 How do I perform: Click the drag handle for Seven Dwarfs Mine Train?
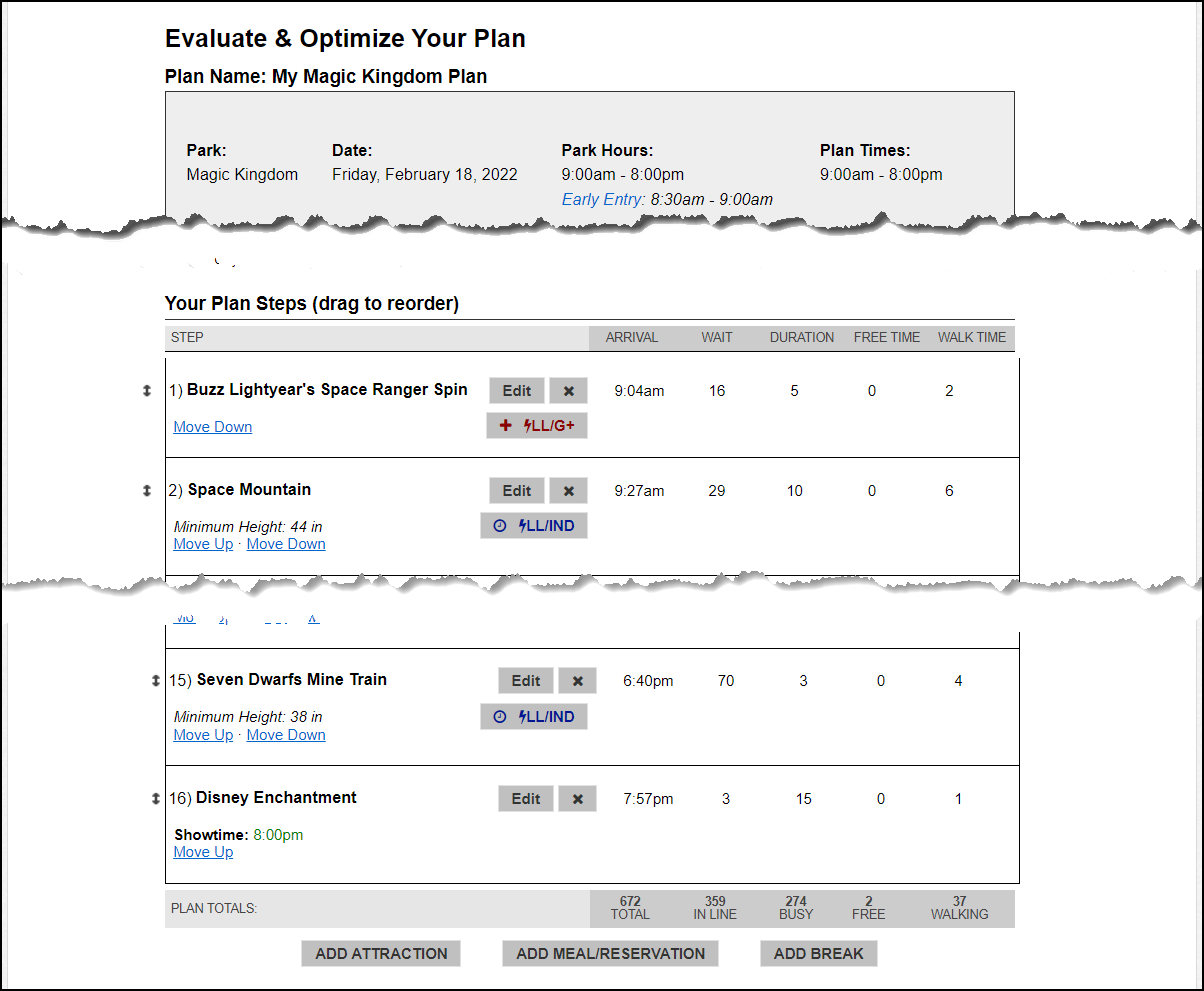155,680
